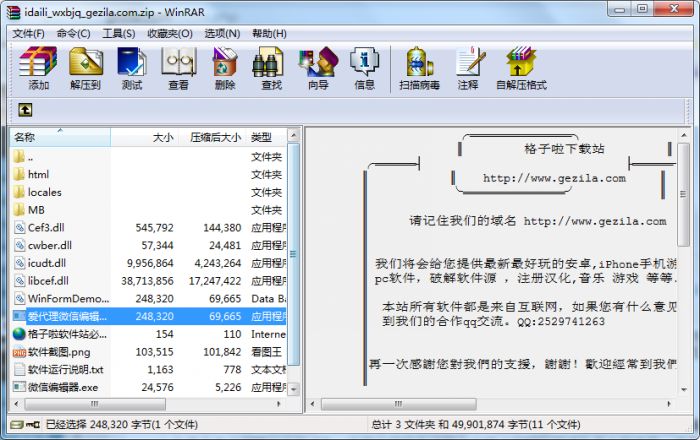Click comment pane scroll down arrow

click(684, 390)
